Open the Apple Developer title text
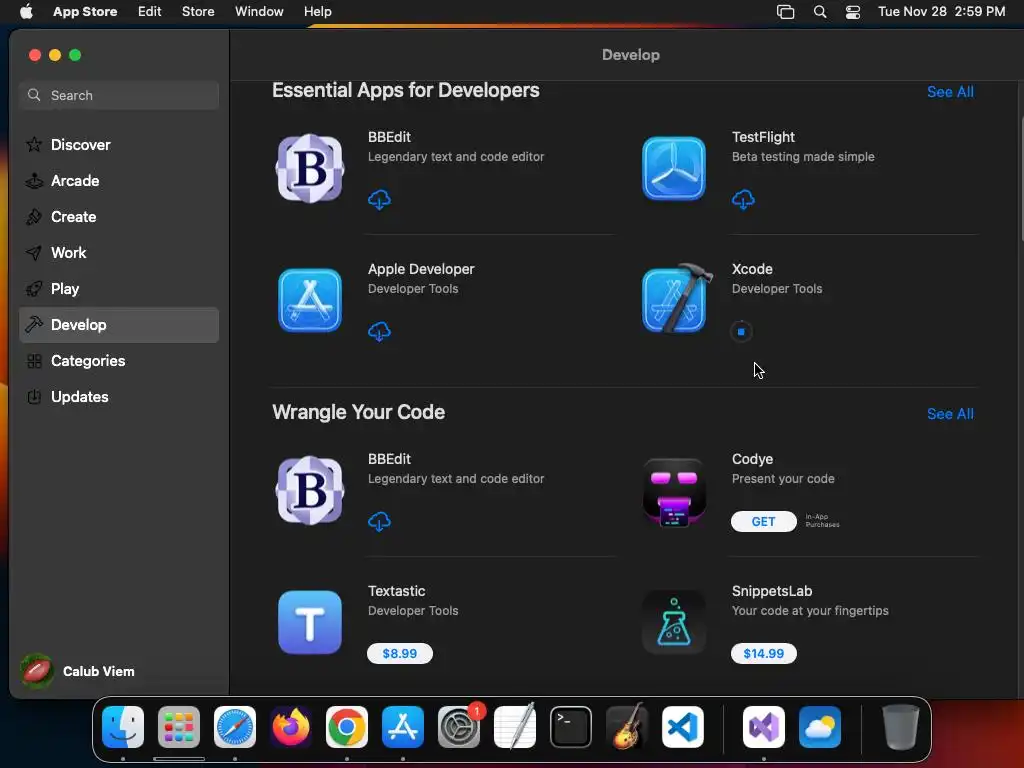 tap(421, 269)
